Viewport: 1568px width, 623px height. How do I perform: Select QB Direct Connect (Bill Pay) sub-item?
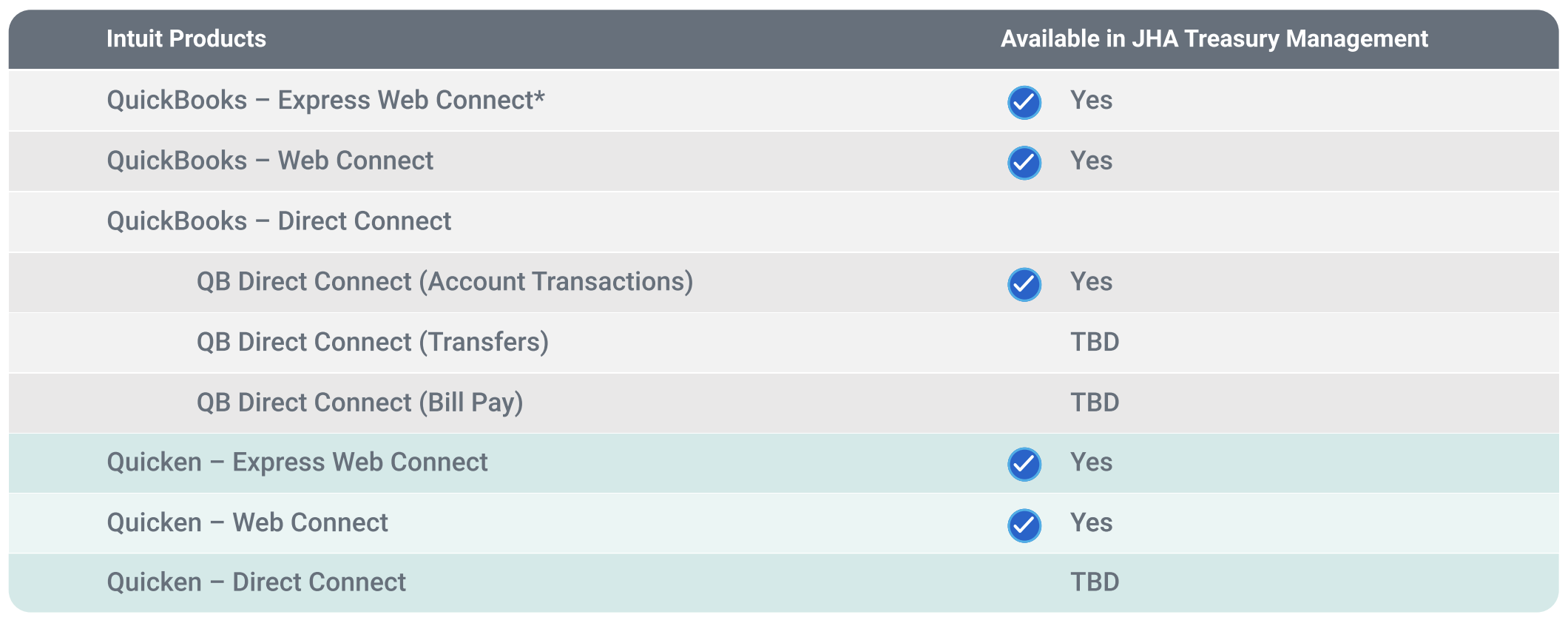359,403
